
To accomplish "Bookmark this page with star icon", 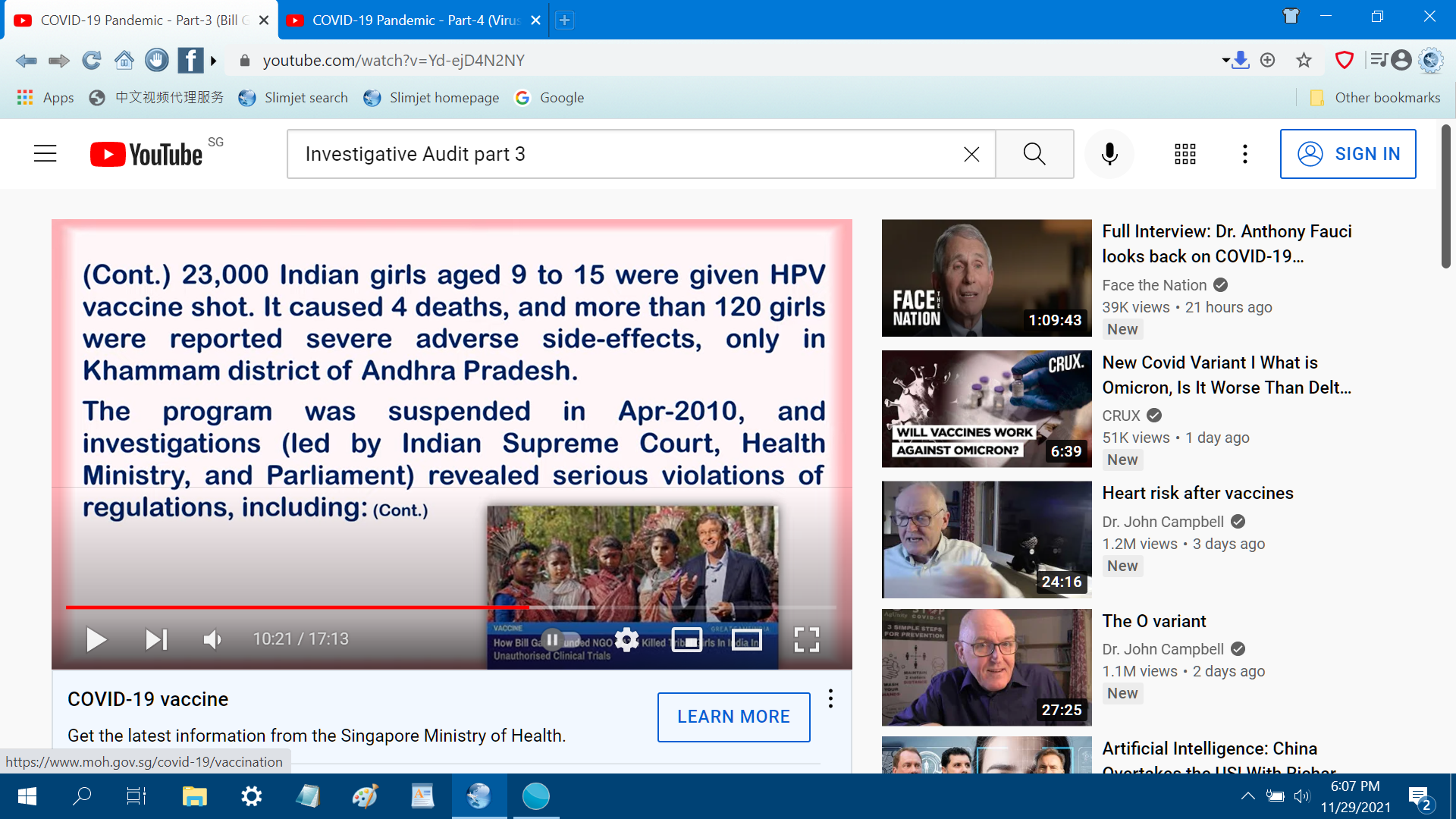I will [1304, 60].
